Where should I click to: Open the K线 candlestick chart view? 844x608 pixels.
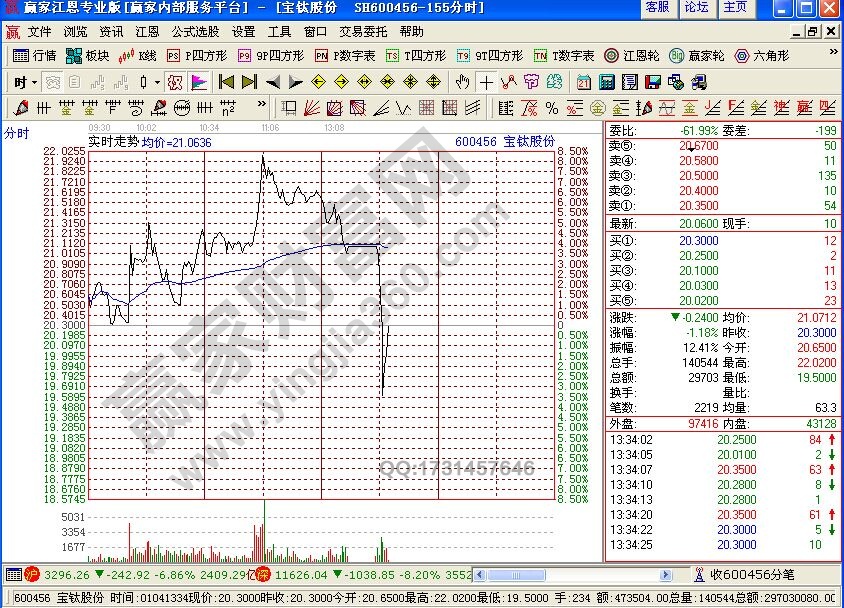tap(138, 56)
